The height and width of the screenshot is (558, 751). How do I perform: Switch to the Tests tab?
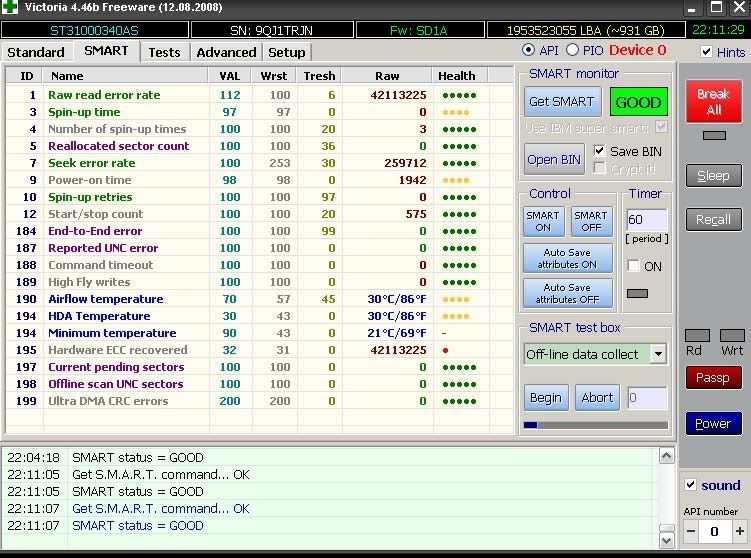point(164,52)
